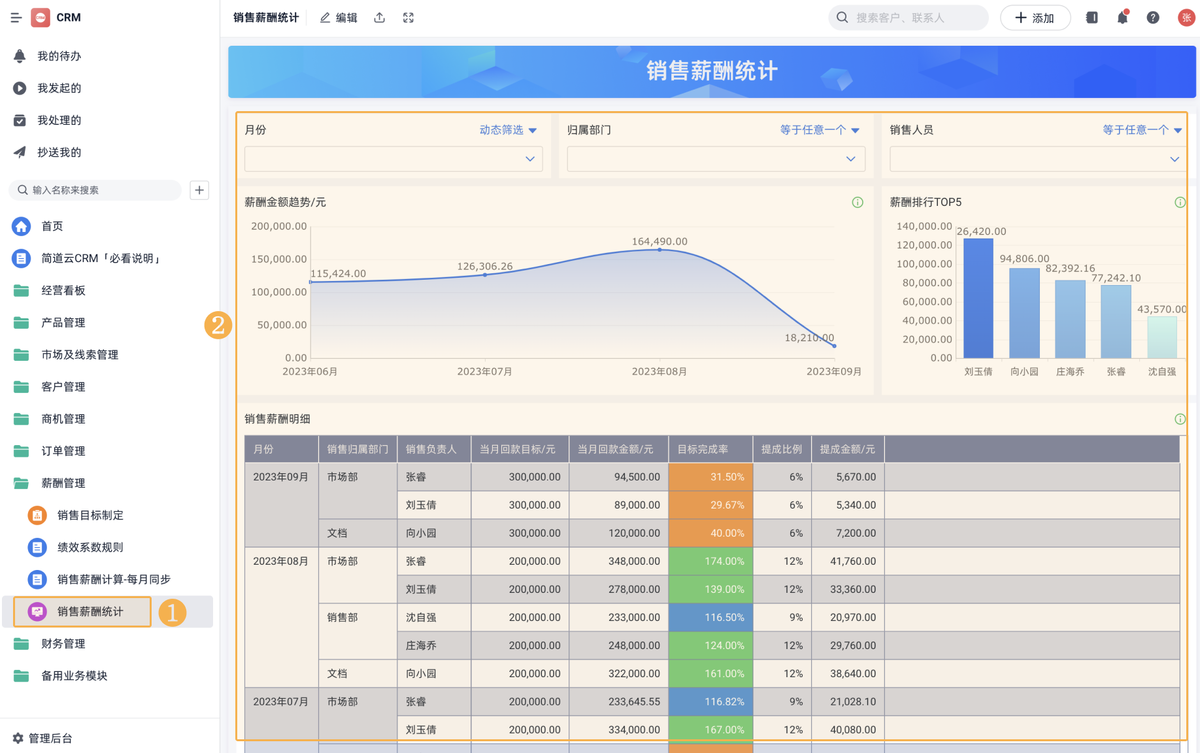The width and height of the screenshot is (1200, 753).
Task: Click the 添加 button
Action: pyautogui.click(x=1035, y=18)
